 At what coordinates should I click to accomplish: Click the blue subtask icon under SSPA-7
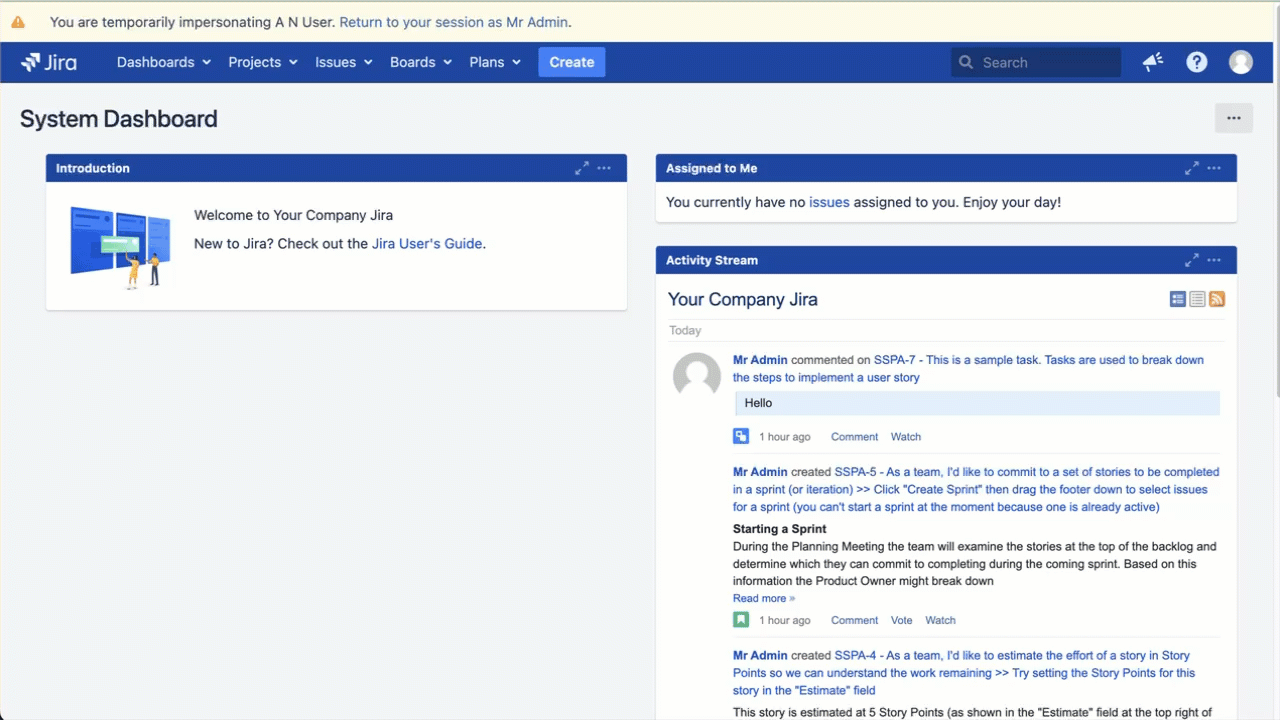(741, 436)
